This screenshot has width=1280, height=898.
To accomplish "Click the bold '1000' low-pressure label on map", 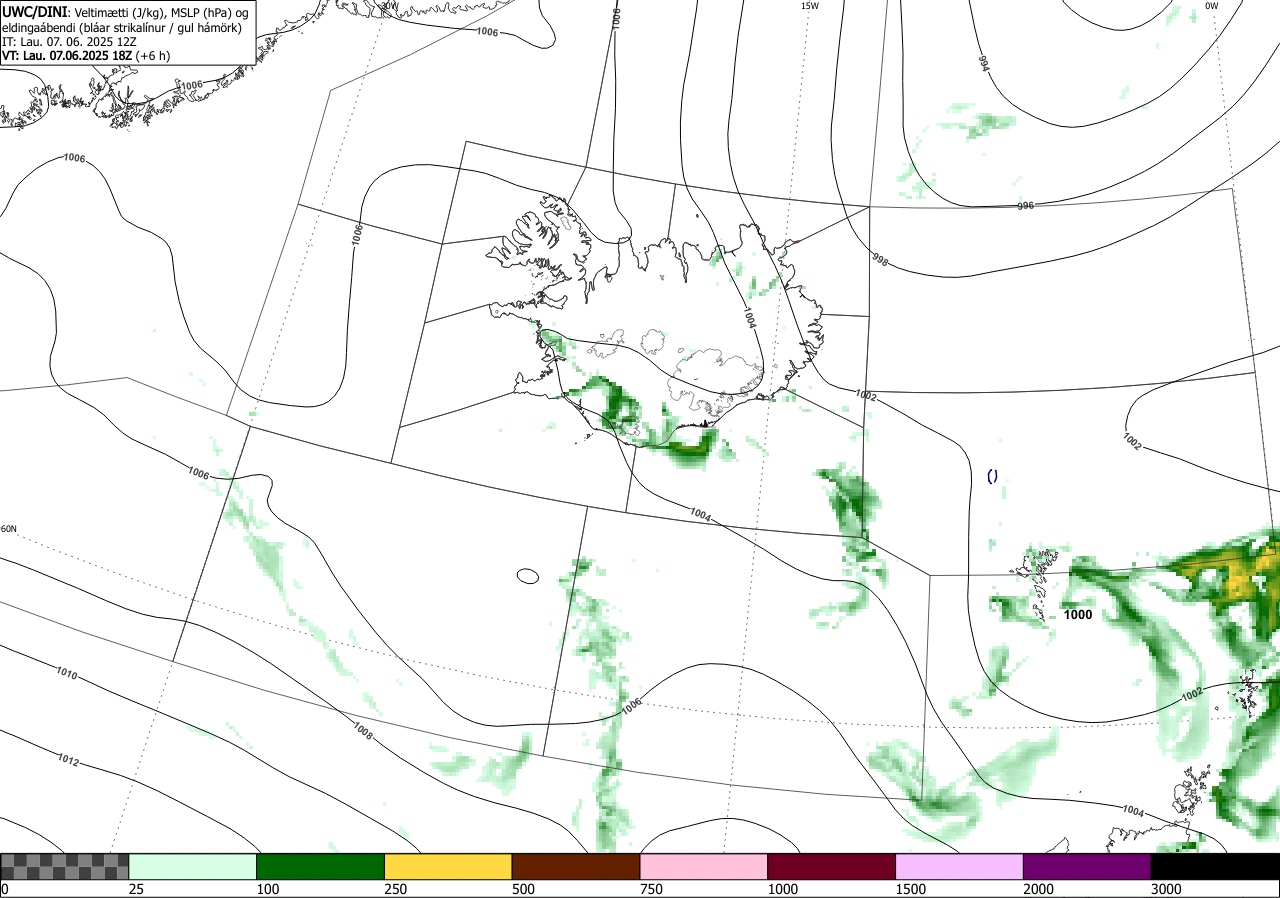I will tap(1077, 615).
